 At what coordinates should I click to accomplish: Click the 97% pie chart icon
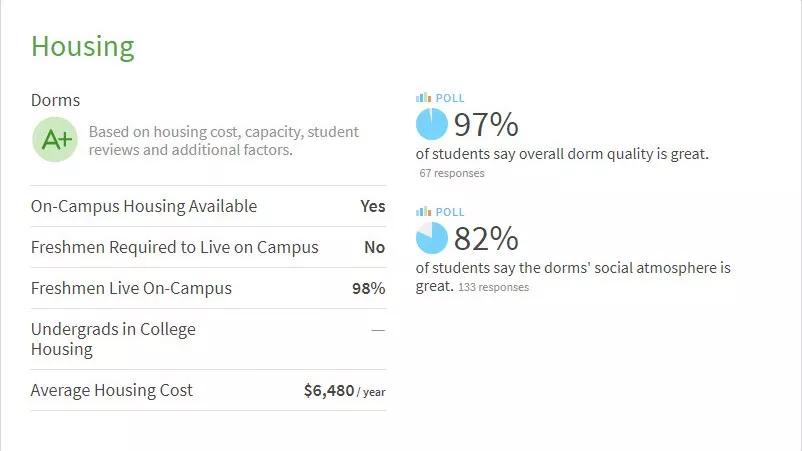(432, 125)
